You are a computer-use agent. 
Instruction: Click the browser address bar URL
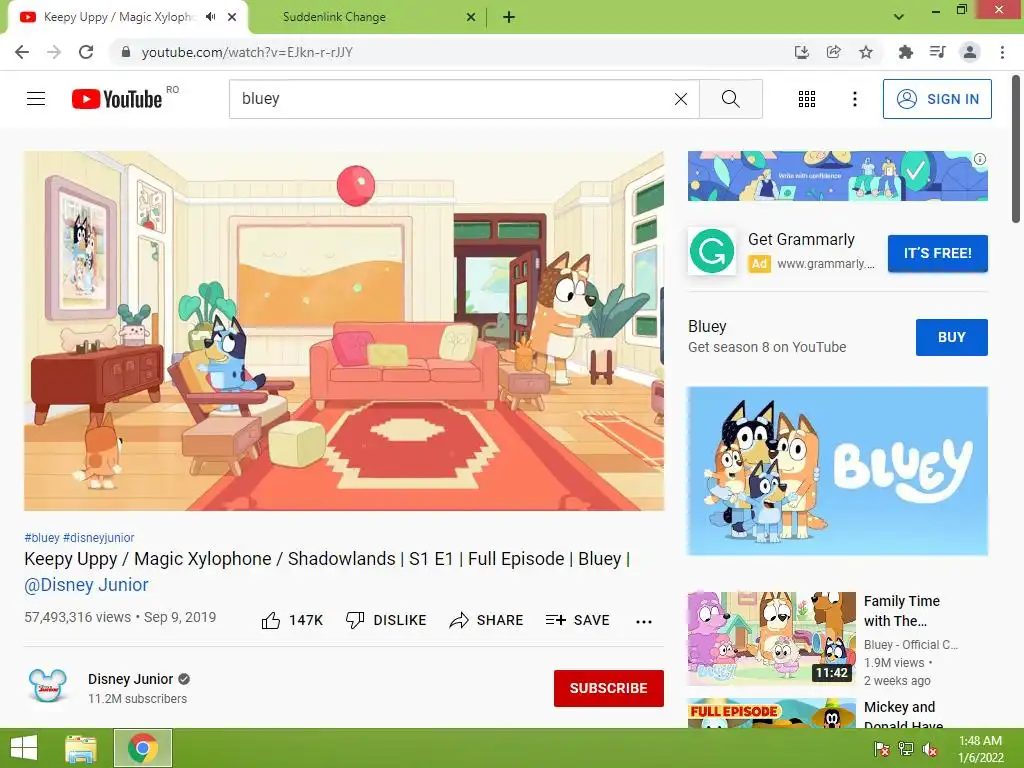pos(247,52)
